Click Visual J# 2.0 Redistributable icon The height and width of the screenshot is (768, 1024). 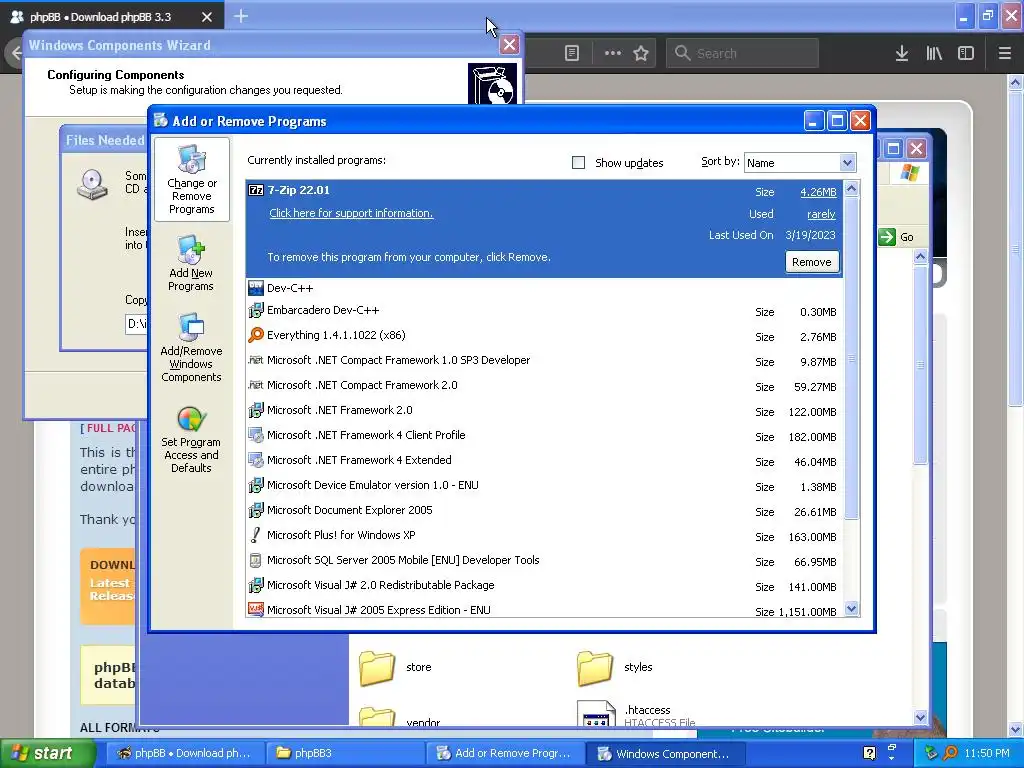pyautogui.click(x=256, y=585)
